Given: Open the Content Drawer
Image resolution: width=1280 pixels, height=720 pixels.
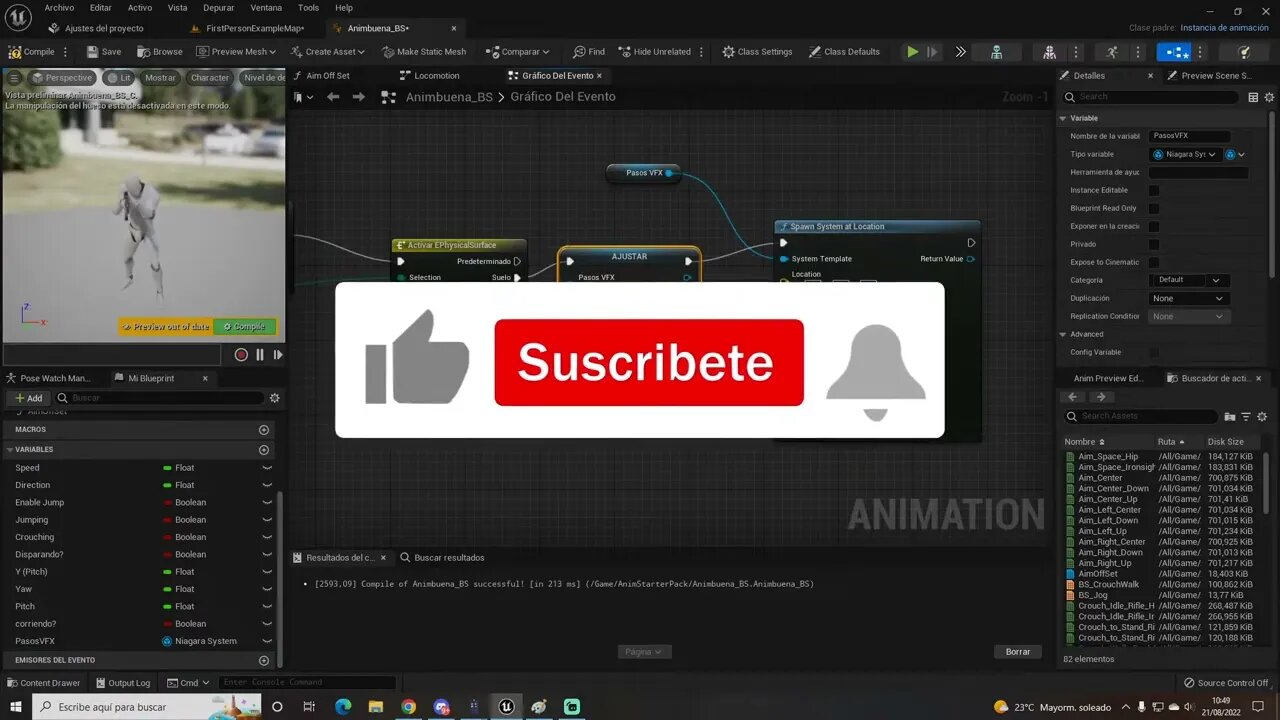Looking at the screenshot, I should click(x=42, y=683).
